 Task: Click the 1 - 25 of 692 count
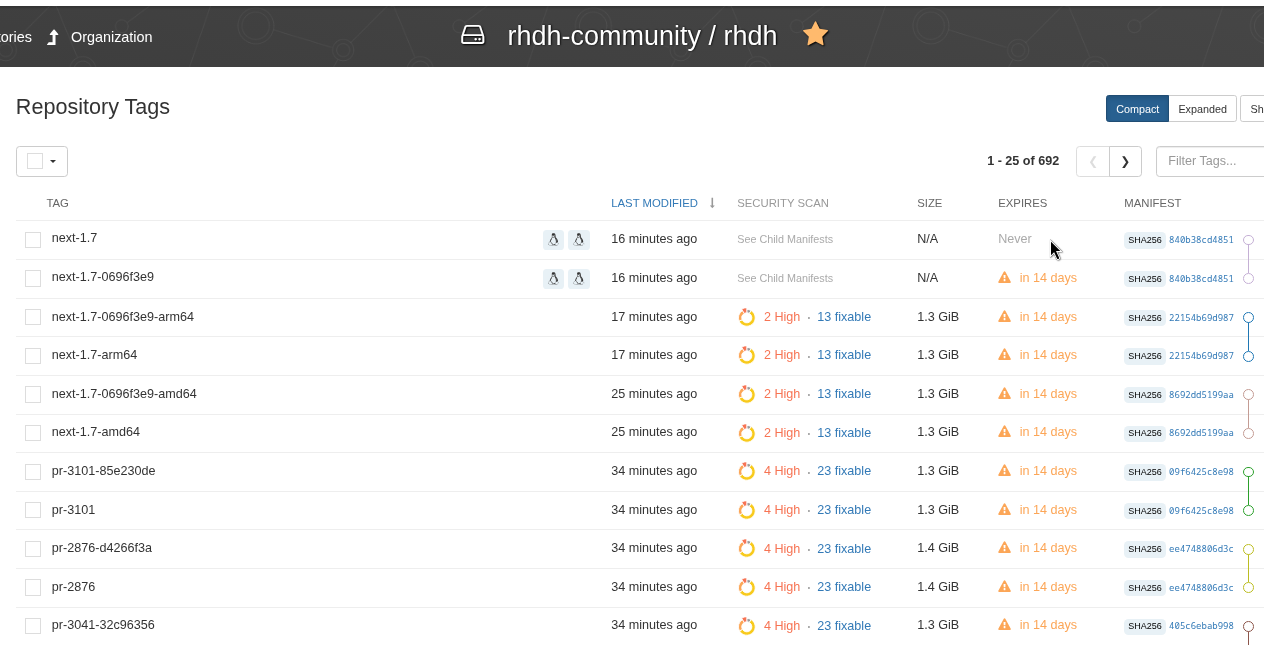pyautogui.click(x=1023, y=160)
